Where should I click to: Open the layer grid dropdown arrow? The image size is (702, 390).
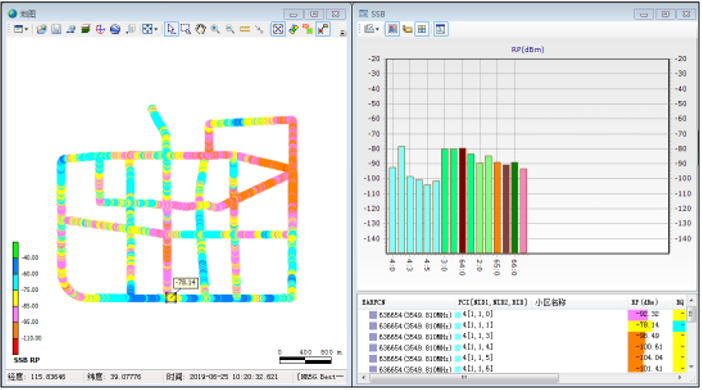click(x=155, y=30)
